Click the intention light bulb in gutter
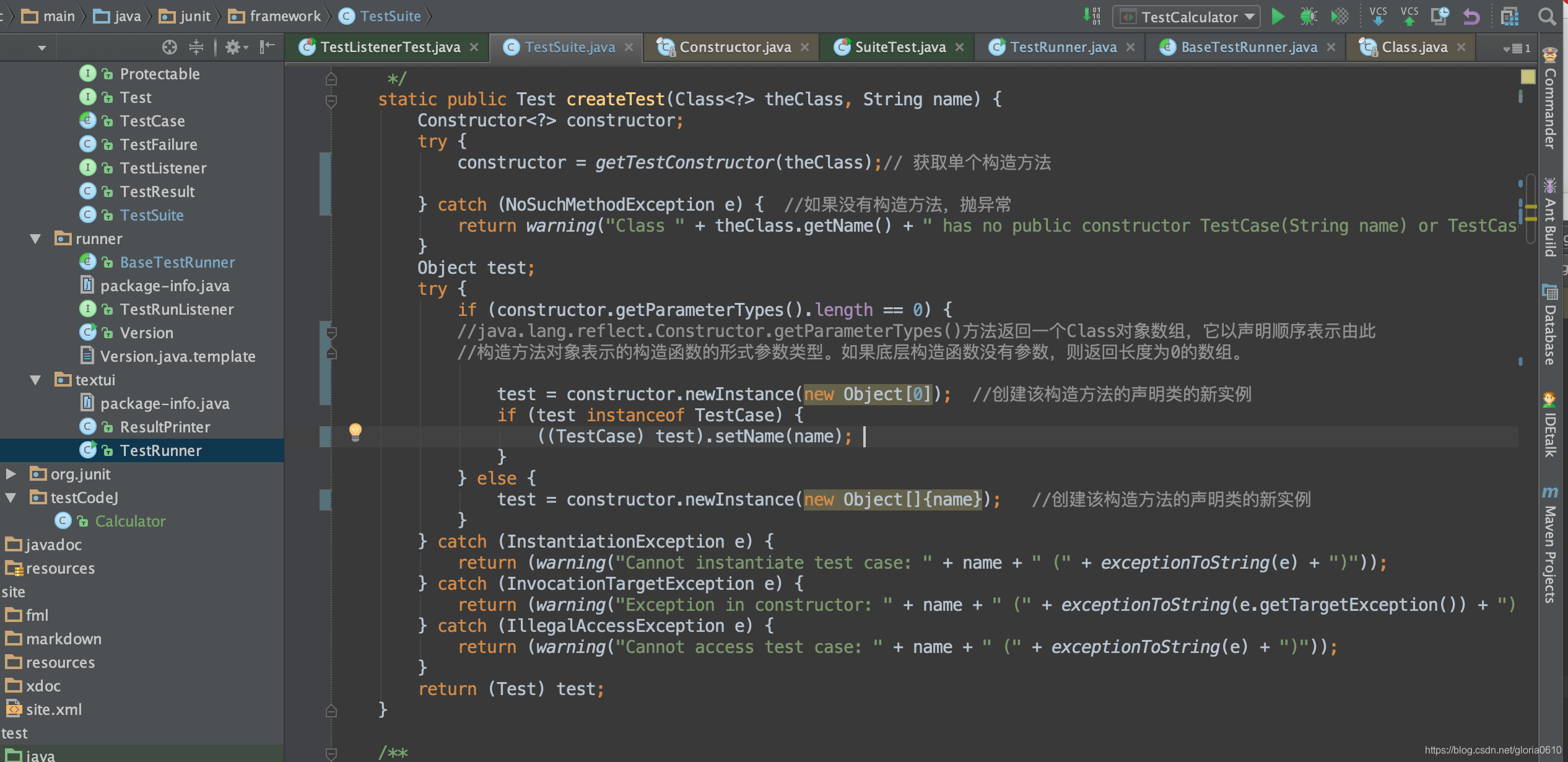The height and width of the screenshot is (762, 1568). coord(355,431)
